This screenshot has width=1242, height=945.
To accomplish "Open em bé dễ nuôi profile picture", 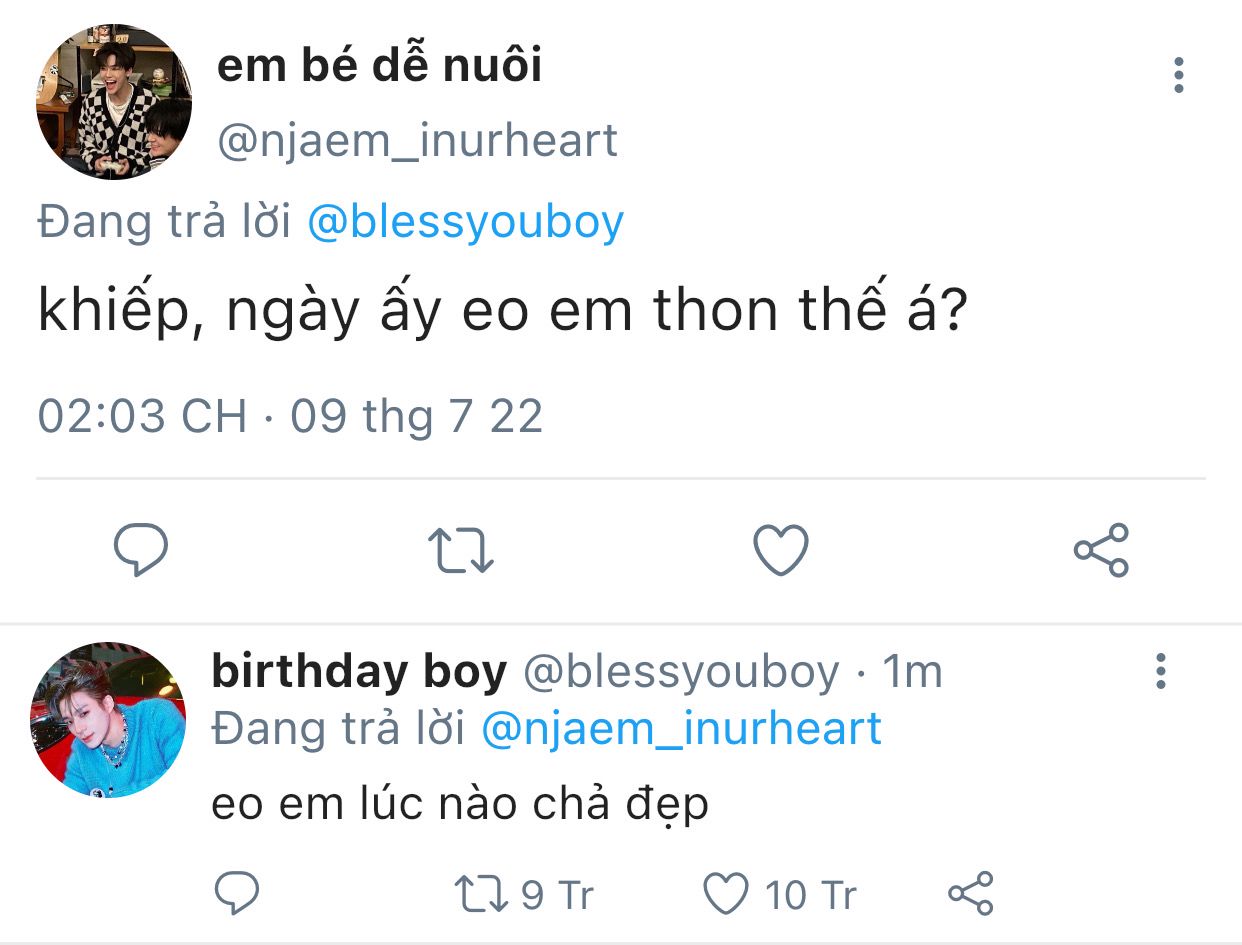I will [113, 102].
